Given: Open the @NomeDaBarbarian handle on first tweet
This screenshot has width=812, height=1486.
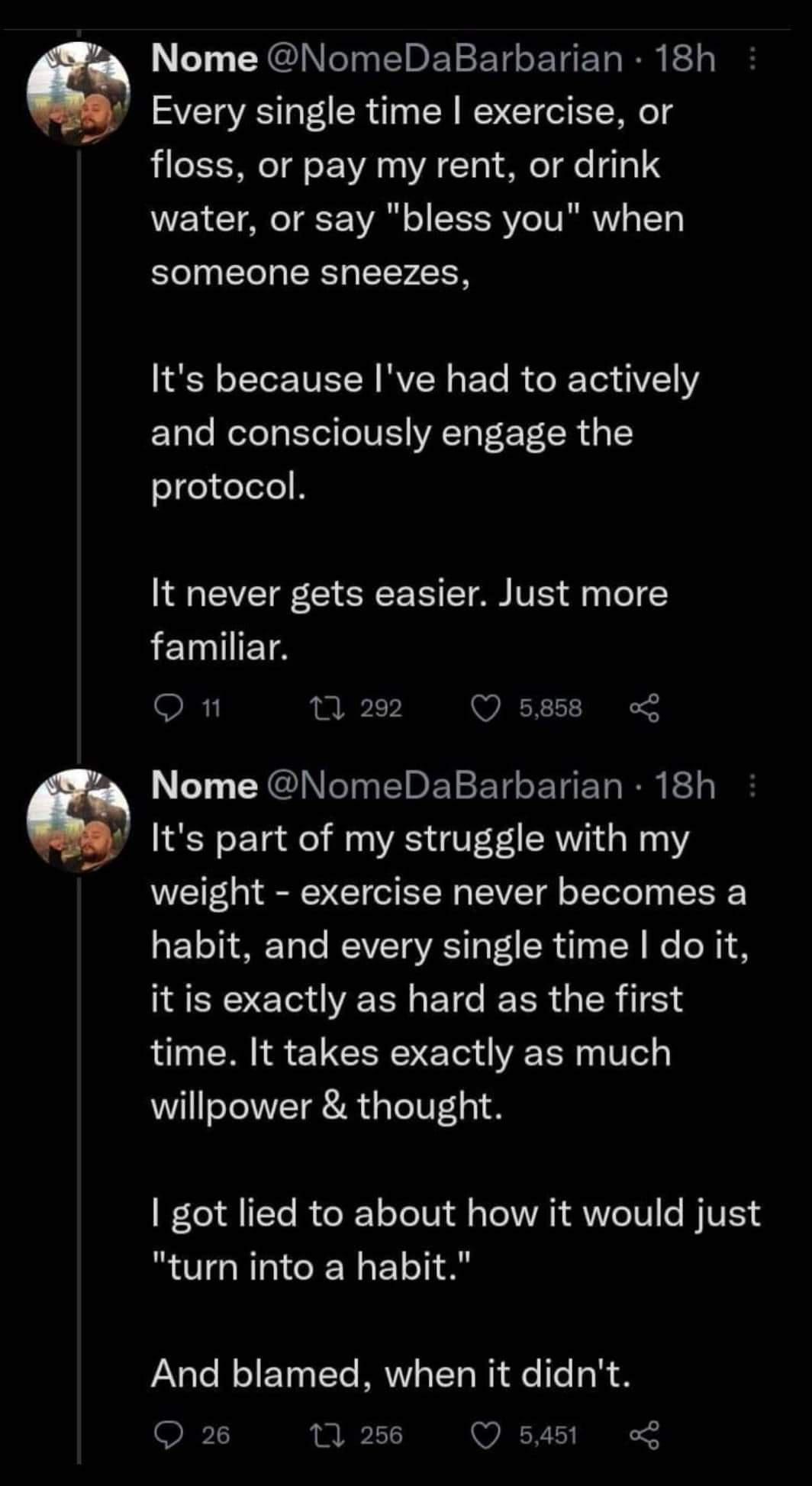Looking at the screenshot, I should click(443, 60).
